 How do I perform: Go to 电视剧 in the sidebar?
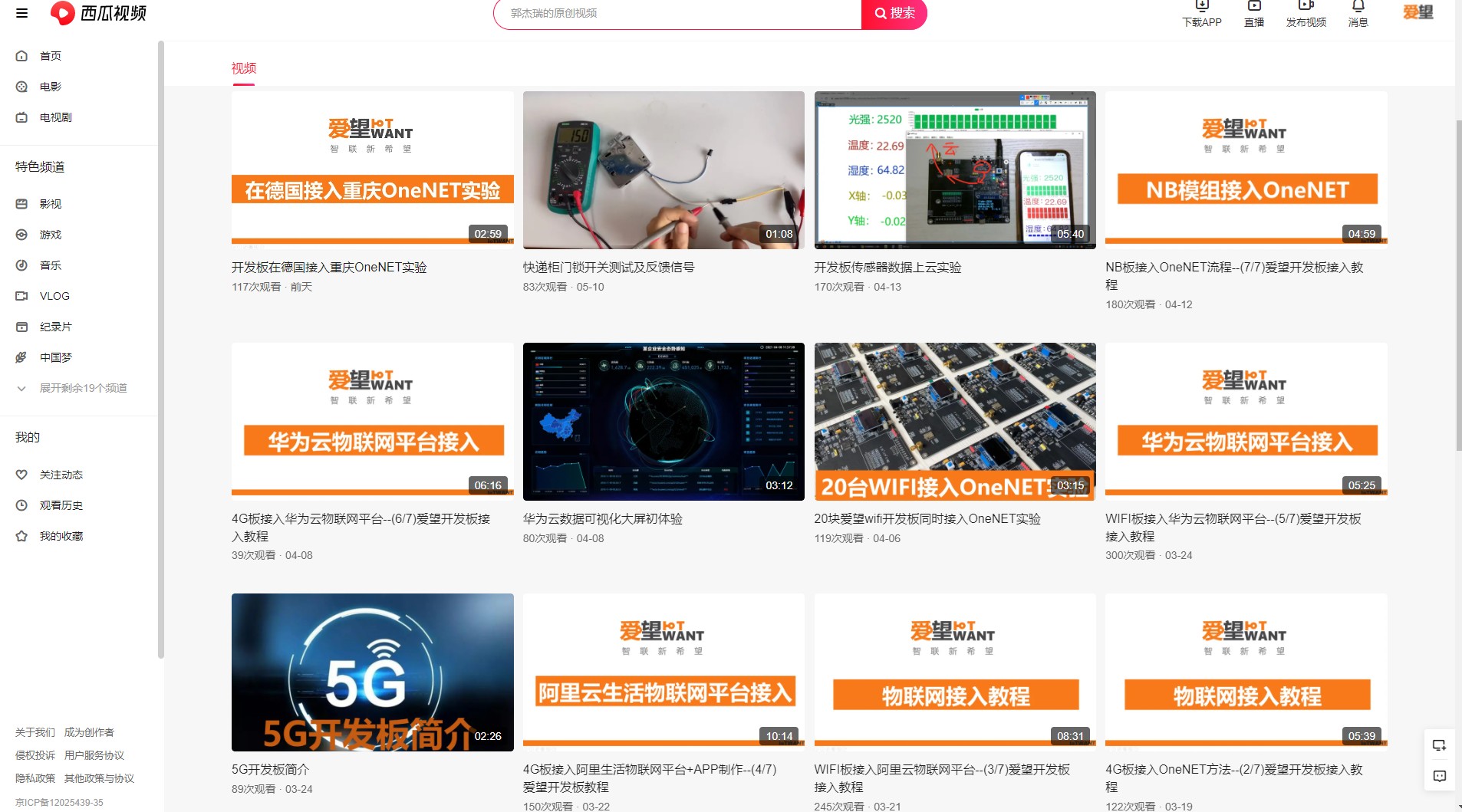pyautogui.click(x=56, y=117)
